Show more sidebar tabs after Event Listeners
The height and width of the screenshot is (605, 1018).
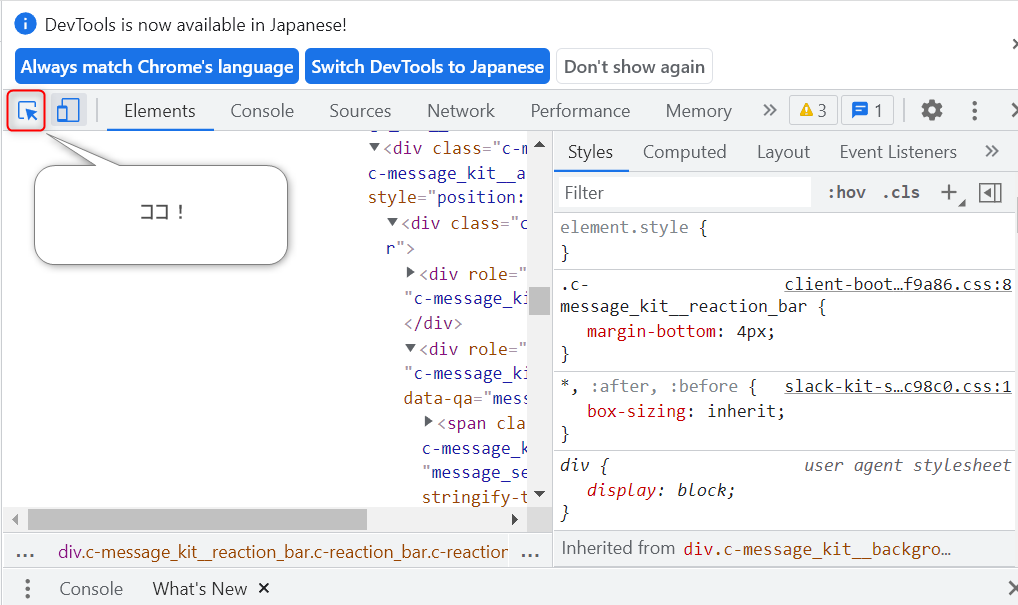pyautogui.click(x=991, y=151)
